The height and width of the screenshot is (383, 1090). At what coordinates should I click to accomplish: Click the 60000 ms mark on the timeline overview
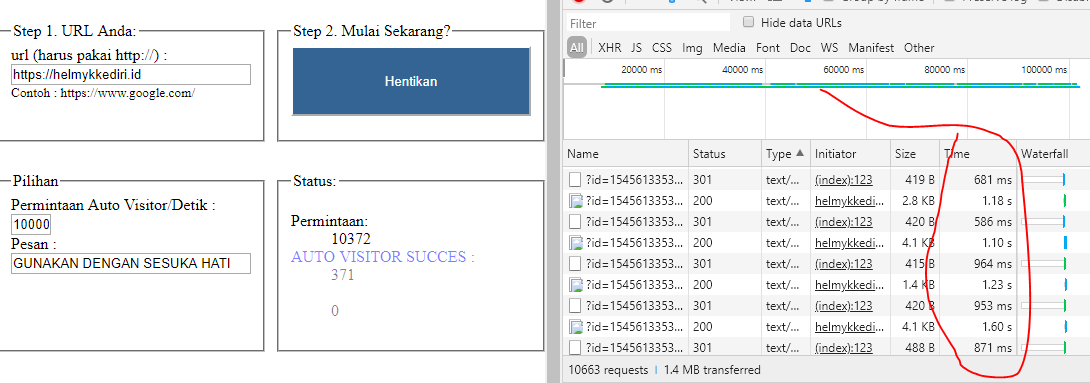(844, 70)
